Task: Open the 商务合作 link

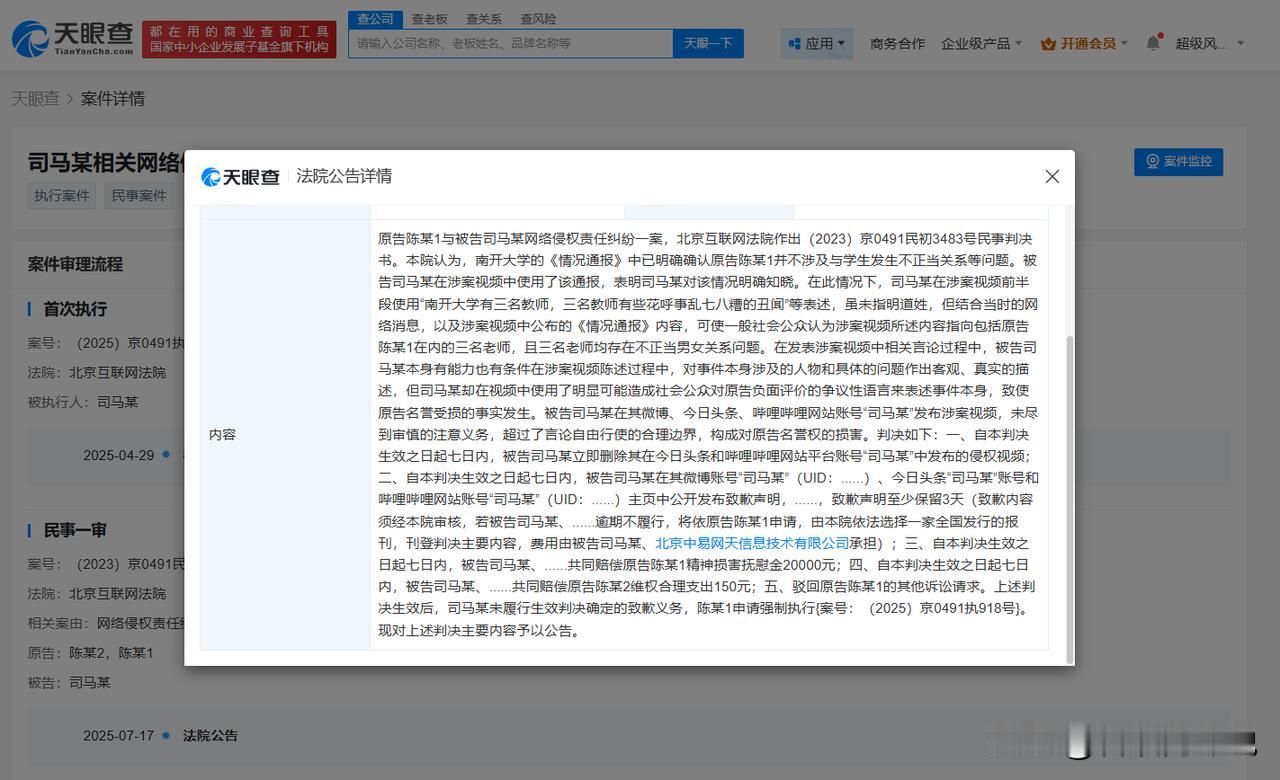Action: (x=897, y=44)
